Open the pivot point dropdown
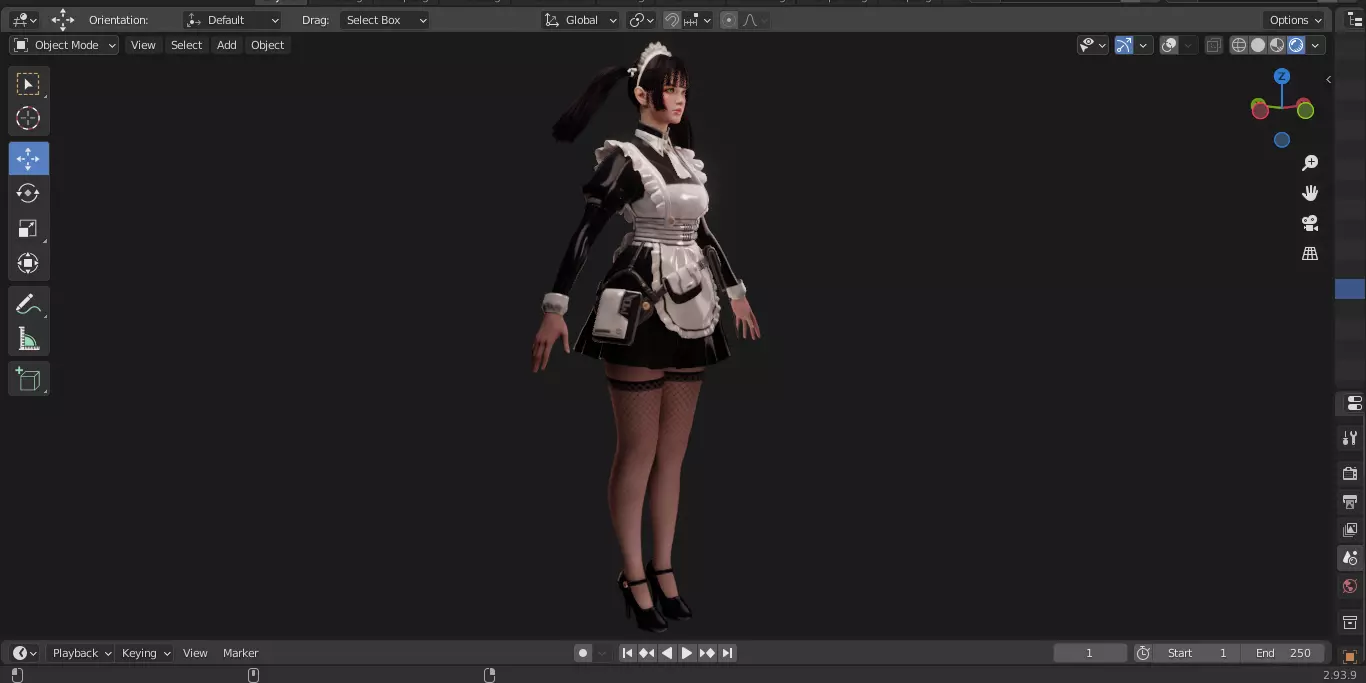 641,20
